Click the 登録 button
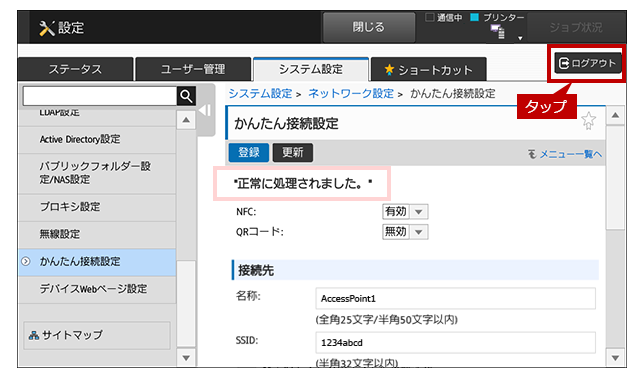The image size is (640, 376). (249, 152)
